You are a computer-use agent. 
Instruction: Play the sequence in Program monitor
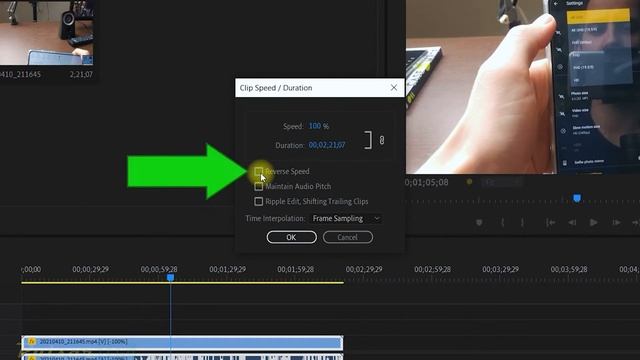pyautogui.click(x=593, y=222)
